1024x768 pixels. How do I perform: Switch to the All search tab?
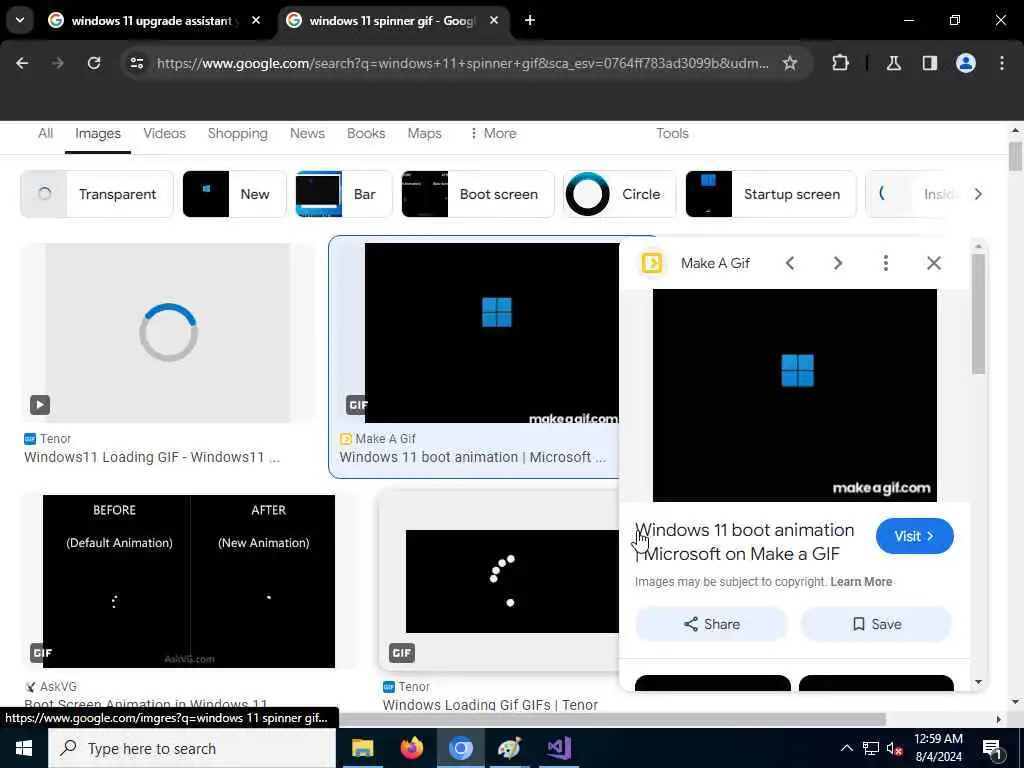coord(45,133)
